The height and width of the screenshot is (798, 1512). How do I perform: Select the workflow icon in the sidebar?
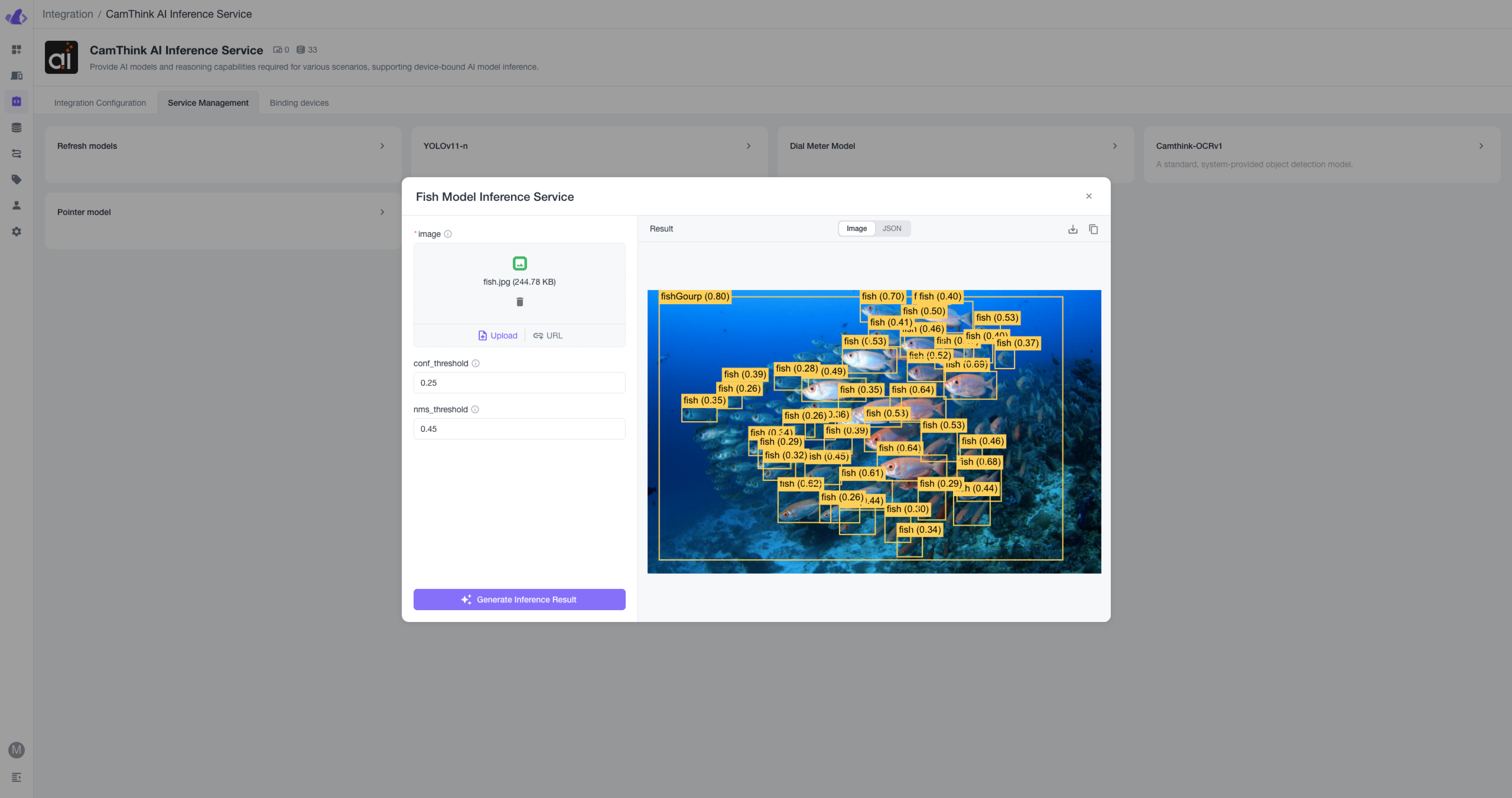(x=17, y=153)
